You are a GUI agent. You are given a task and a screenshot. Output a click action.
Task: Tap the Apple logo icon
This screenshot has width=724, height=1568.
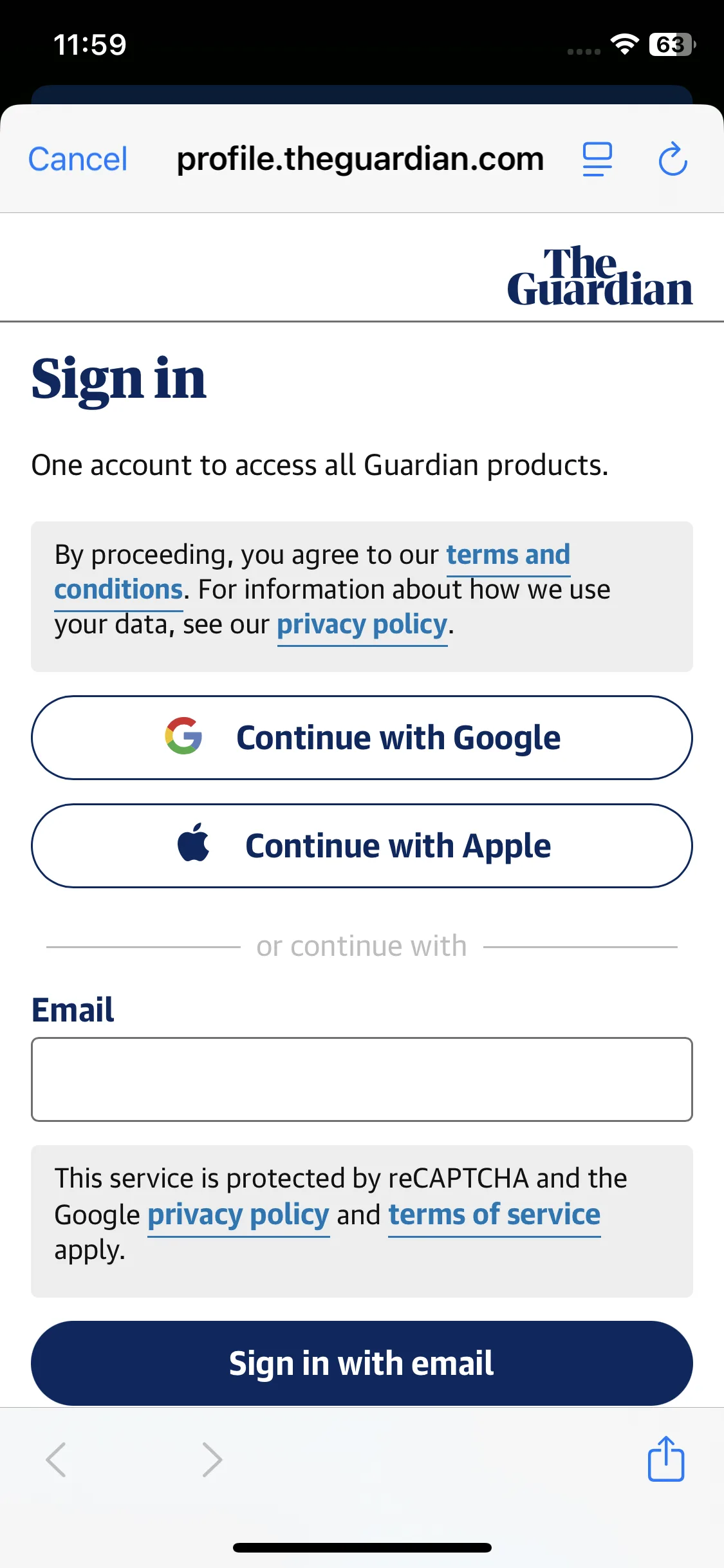pyautogui.click(x=194, y=842)
